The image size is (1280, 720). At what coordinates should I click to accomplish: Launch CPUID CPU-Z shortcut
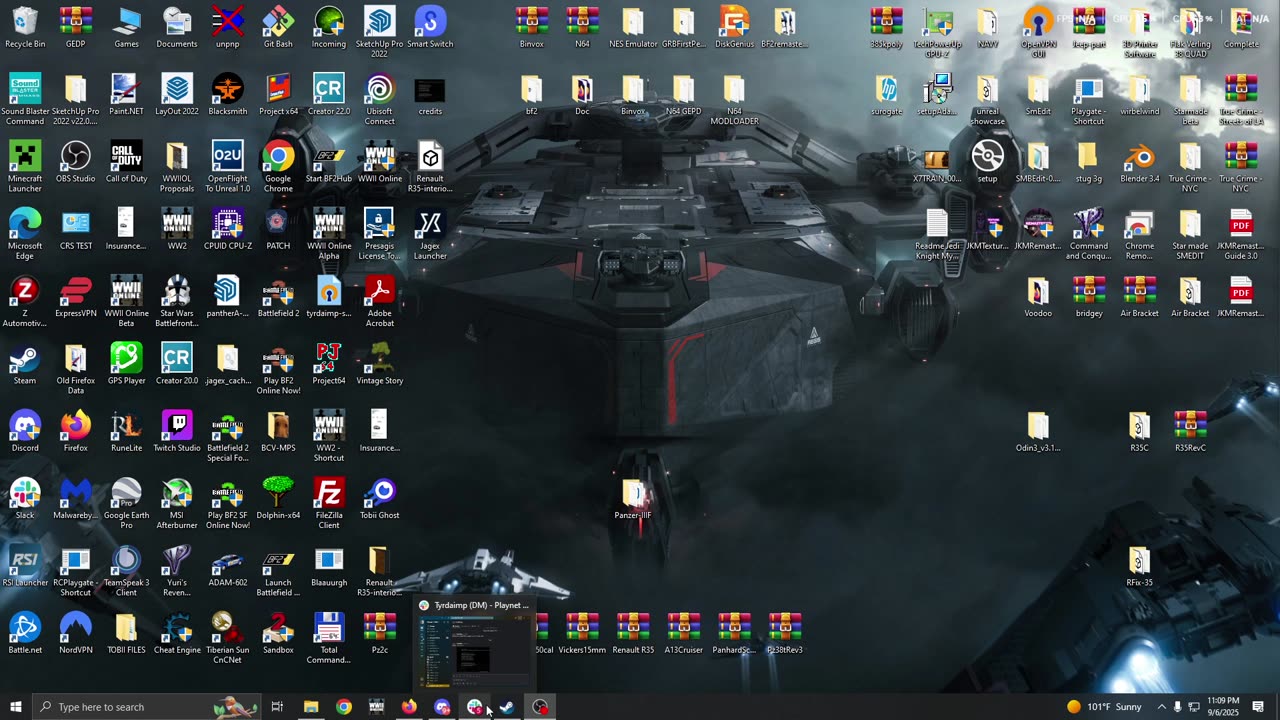[228, 229]
